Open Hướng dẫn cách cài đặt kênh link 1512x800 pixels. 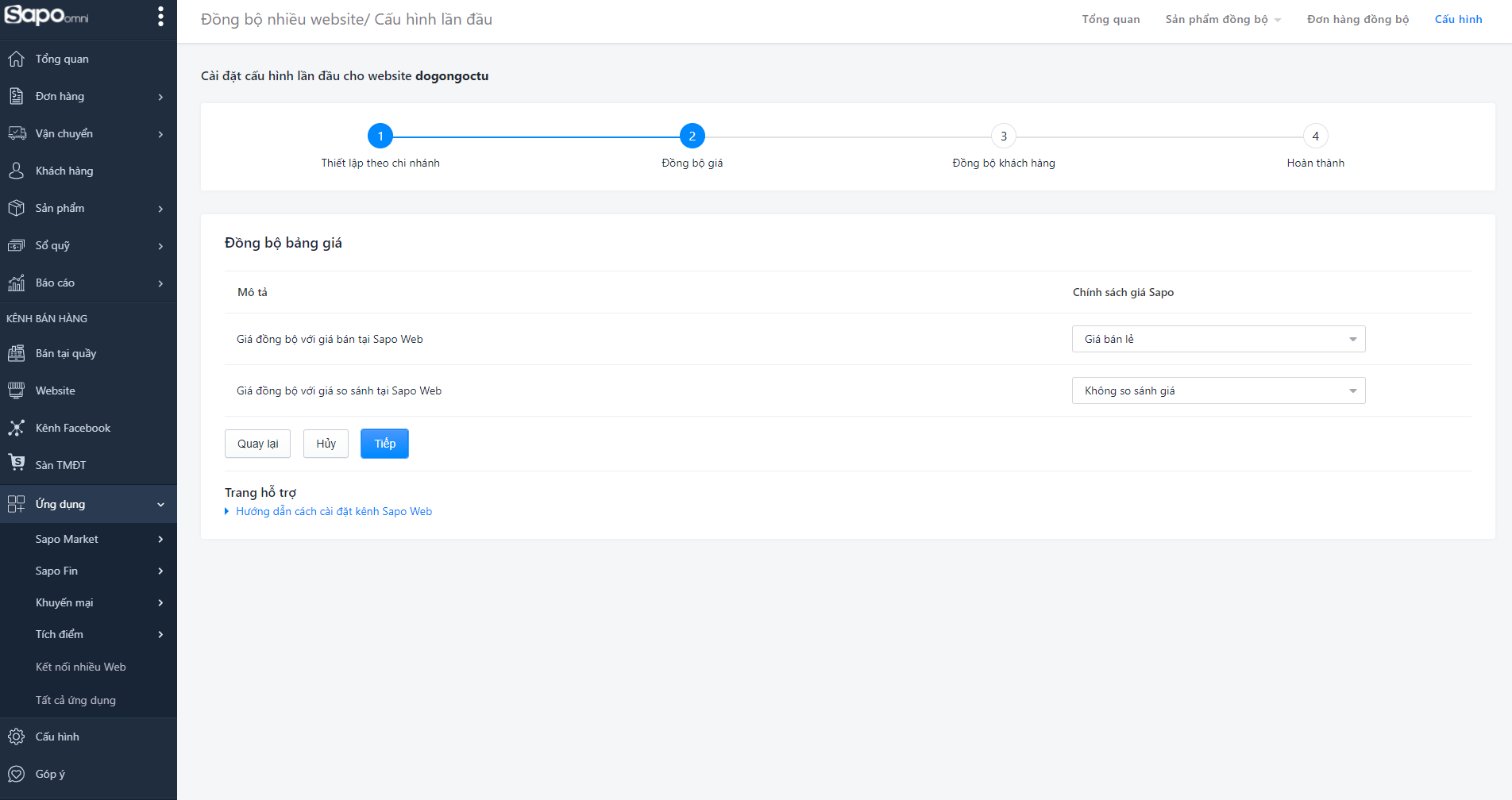click(334, 511)
